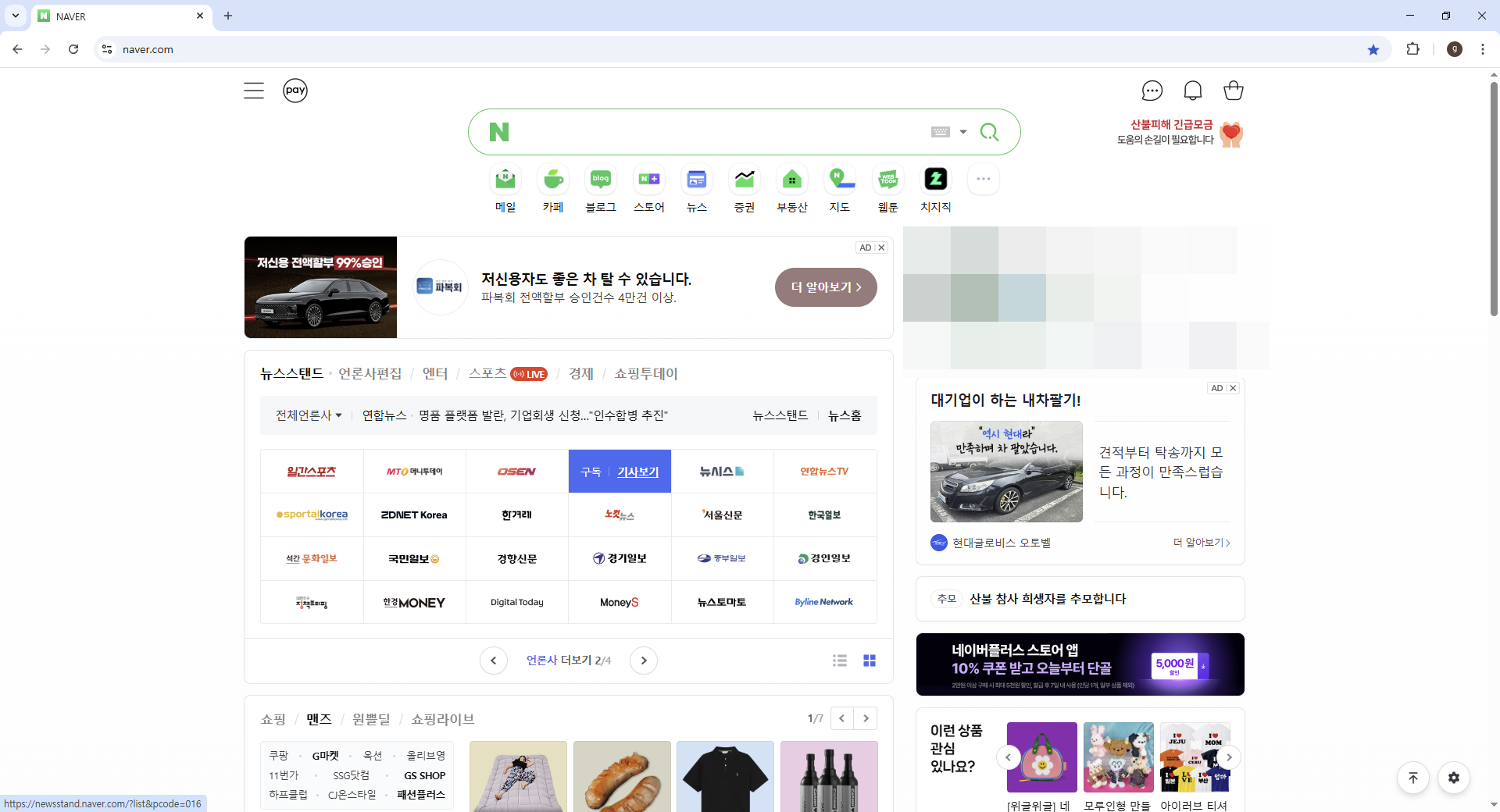Image resolution: width=1500 pixels, height=812 pixels.
Task: Close the top banner ad with X
Action: [881, 248]
